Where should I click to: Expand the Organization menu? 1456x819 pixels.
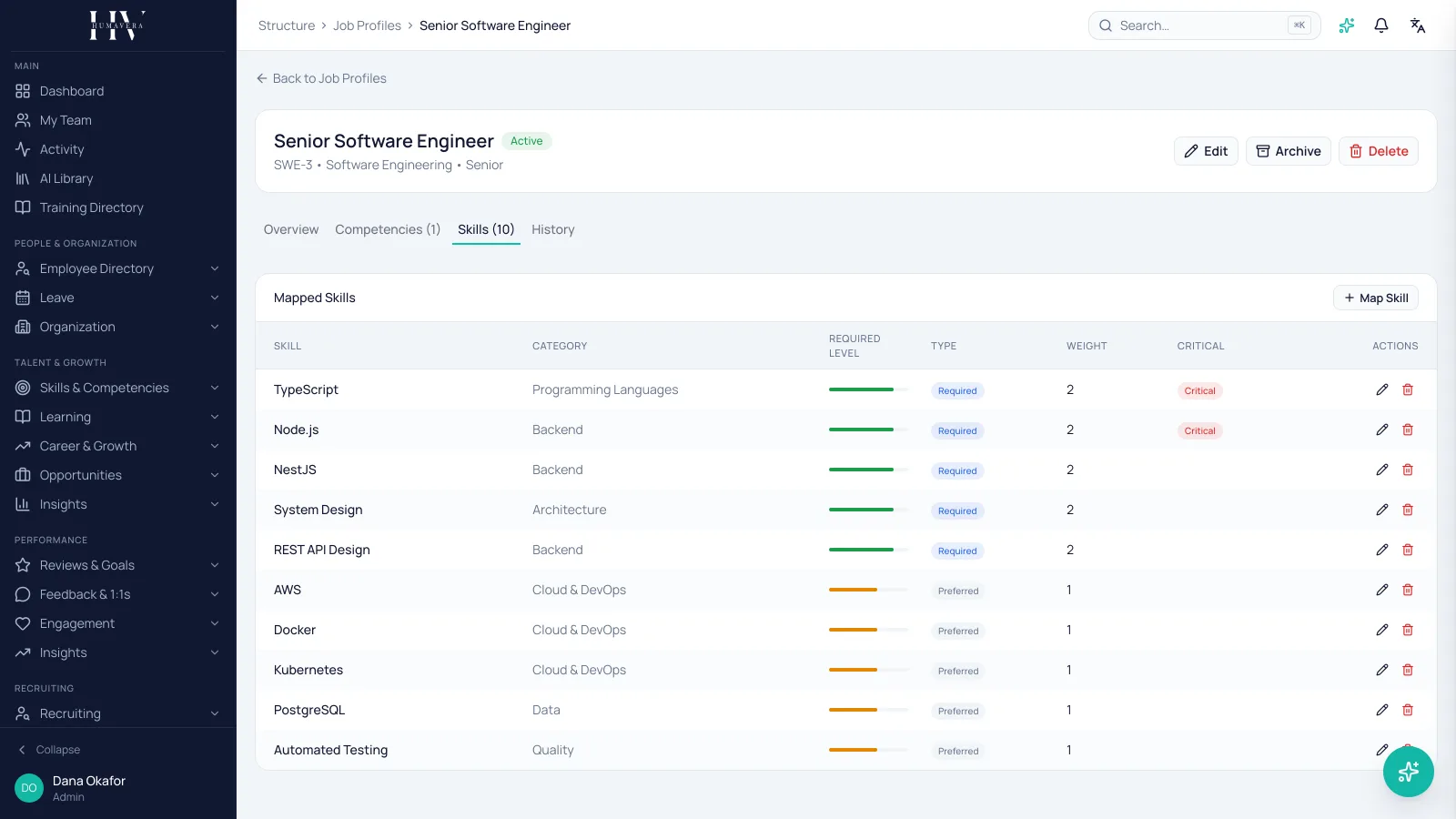click(117, 327)
